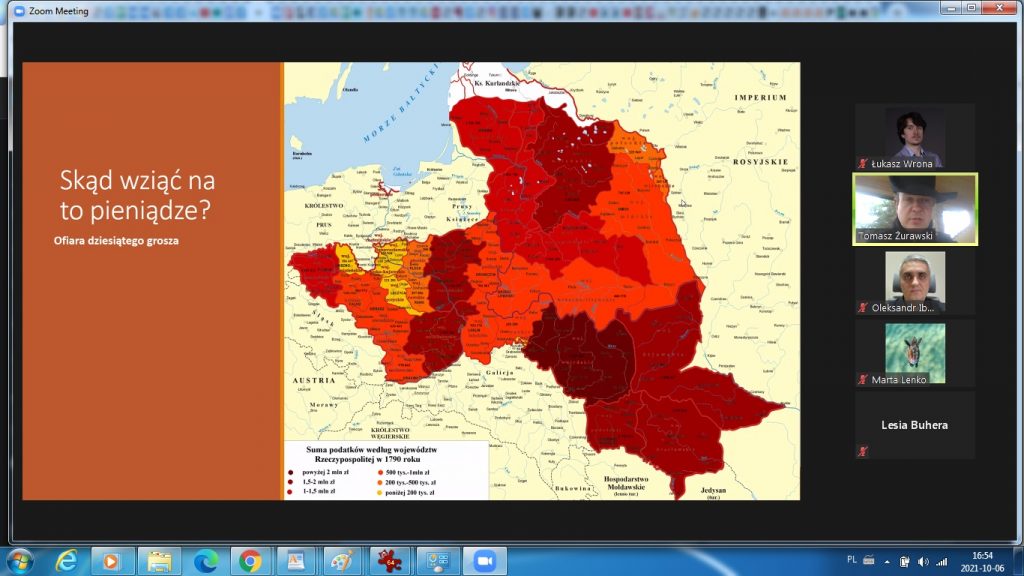
Task: Open the PL language indicator
Action: pyautogui.click(x=851, y=561)
